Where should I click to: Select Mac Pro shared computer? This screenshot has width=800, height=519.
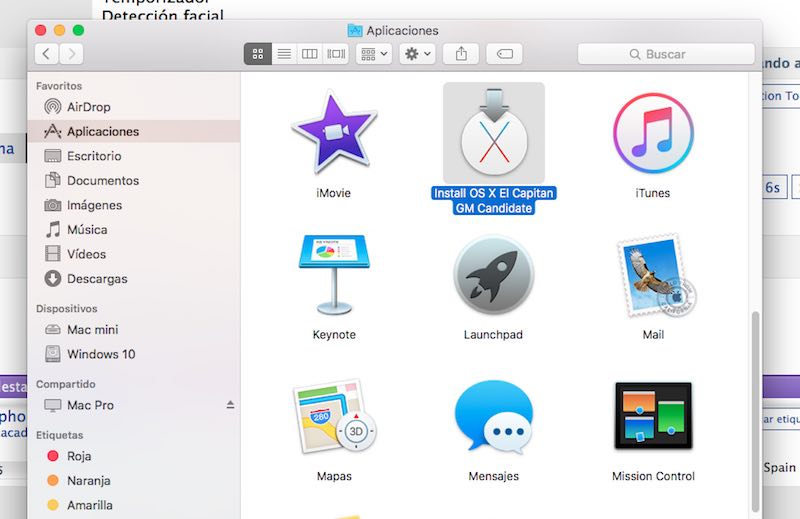(x=134, y=405)
